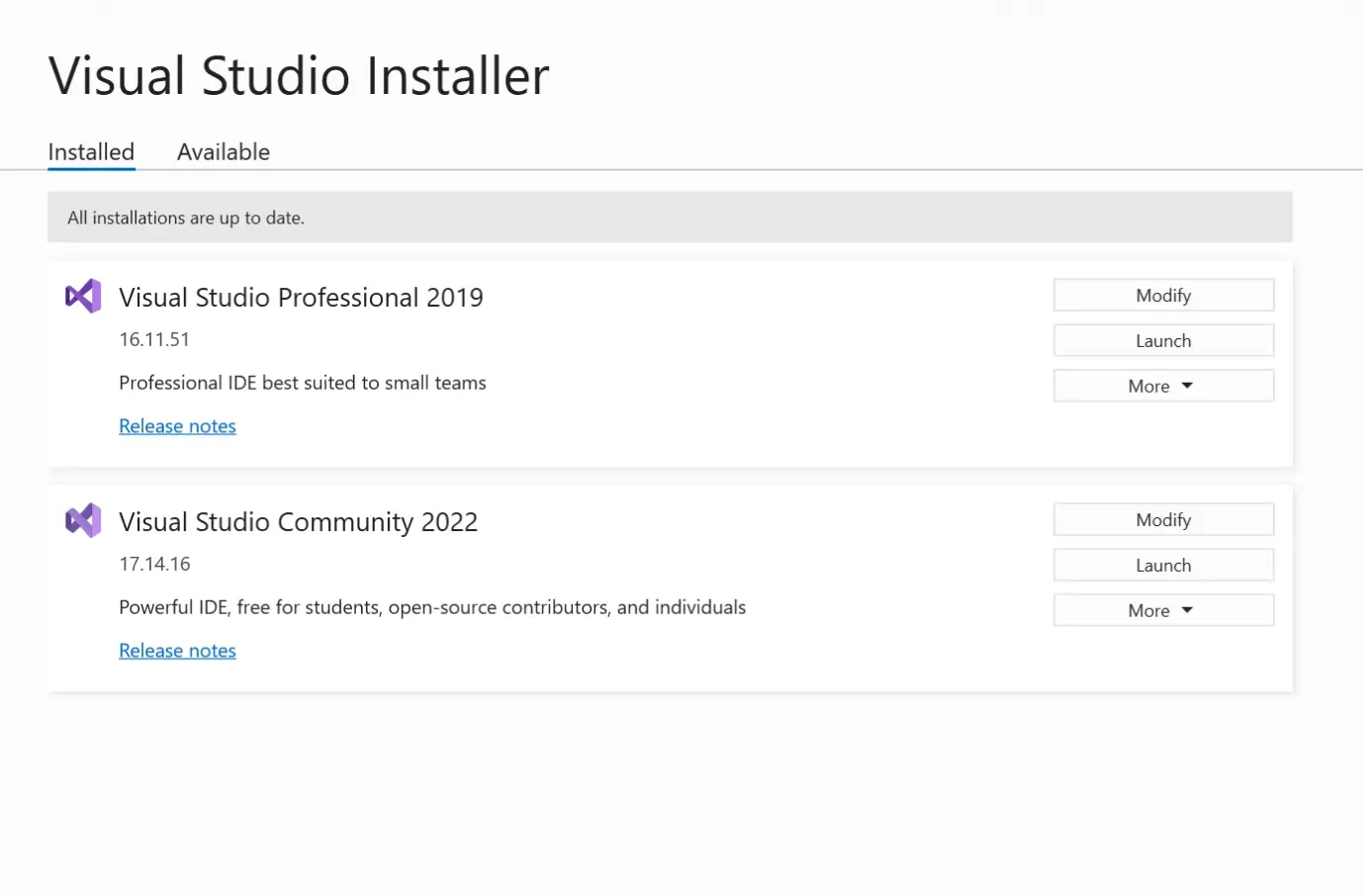Open Release notes for Community 2022
The image size is (1363, 896).
[x=178, y=651]
